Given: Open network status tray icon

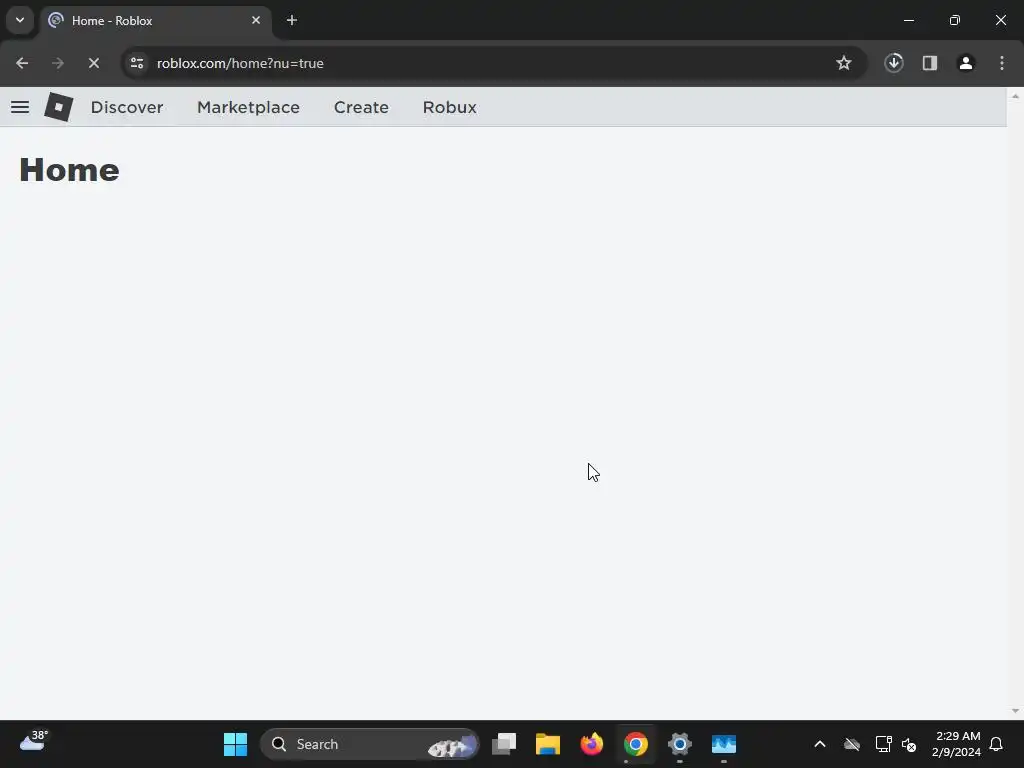Looking at the screenshot, I should [884, 744].
